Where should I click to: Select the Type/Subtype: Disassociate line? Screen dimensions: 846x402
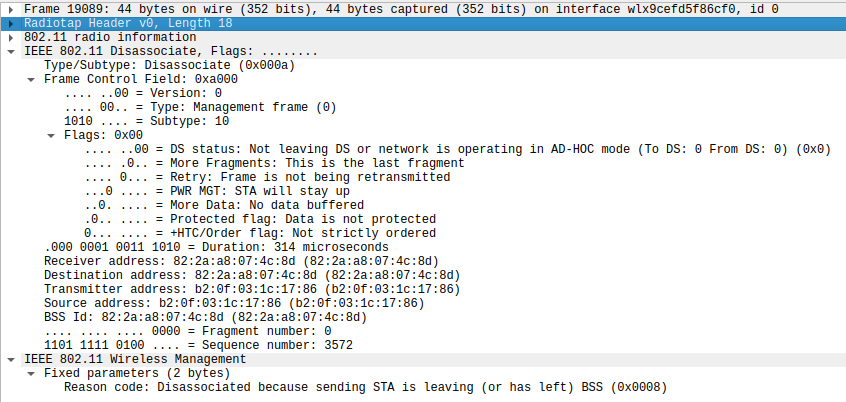169,65
